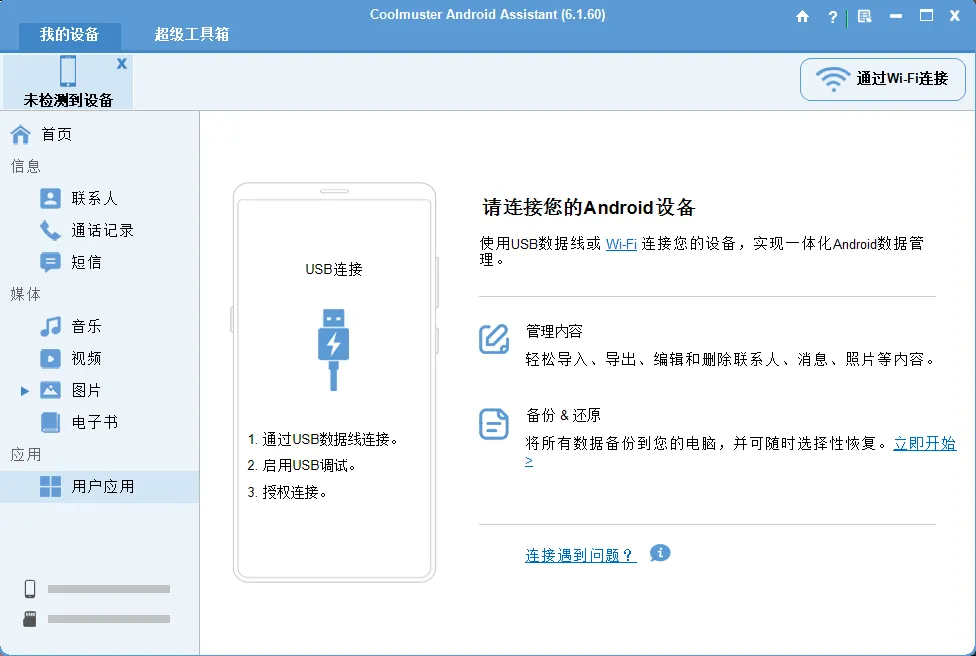Expand the 图片 tree arrow
The image size is (976, 656).
coord(24,391)
